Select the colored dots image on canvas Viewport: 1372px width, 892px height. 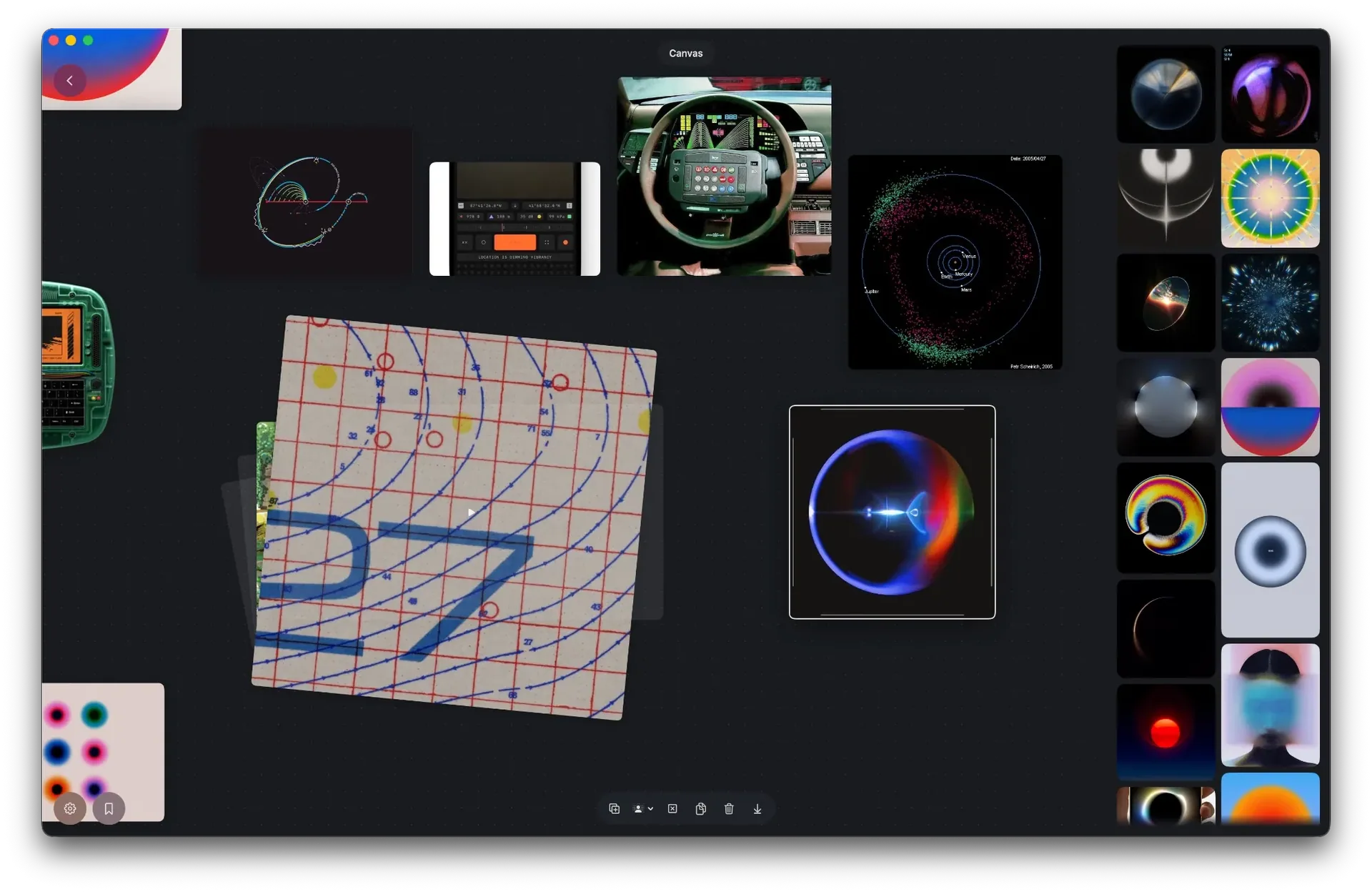coord(103,752)
